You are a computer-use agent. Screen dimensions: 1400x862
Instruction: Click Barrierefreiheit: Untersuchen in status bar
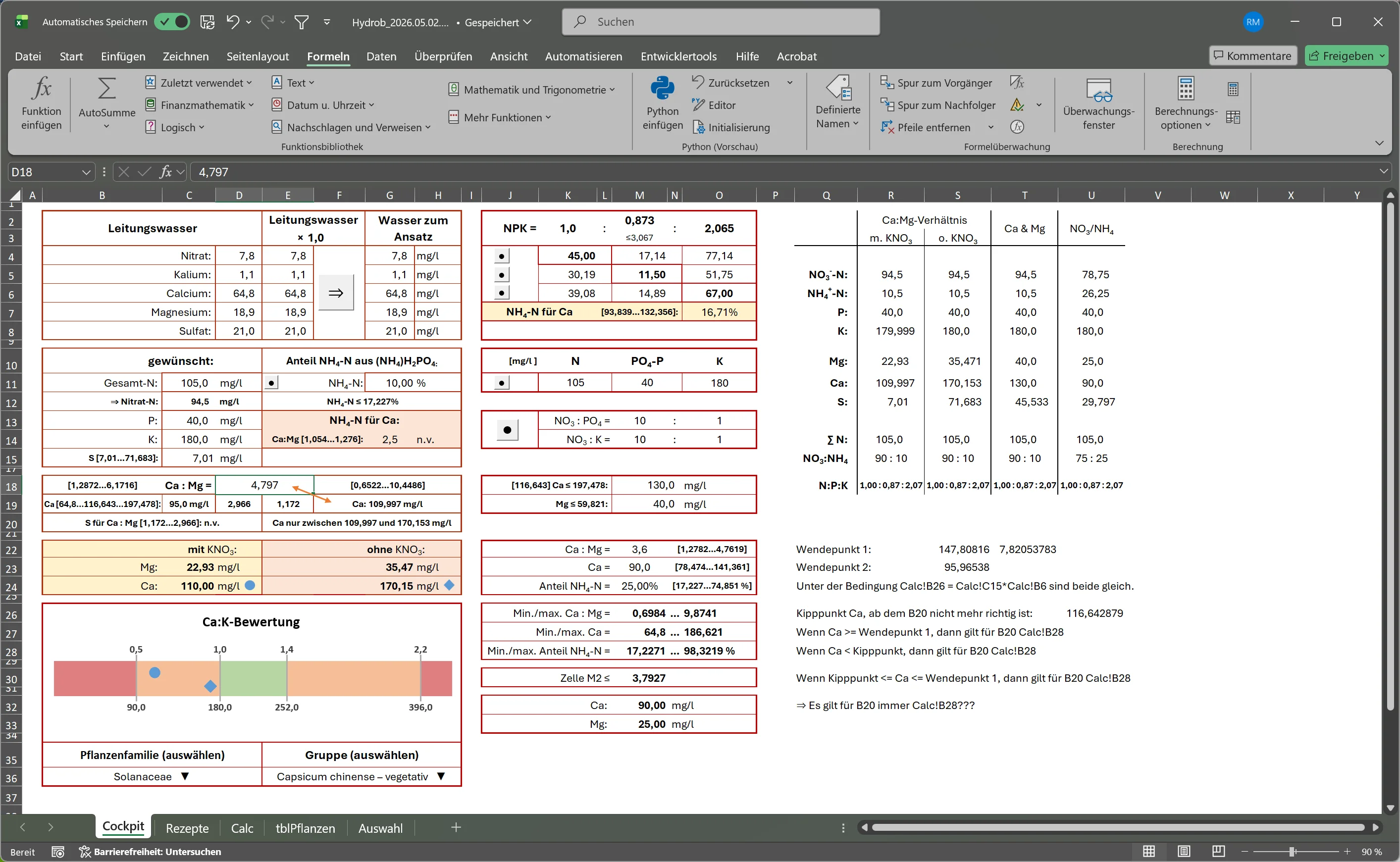pyautogui.click(x=151, y=852)
